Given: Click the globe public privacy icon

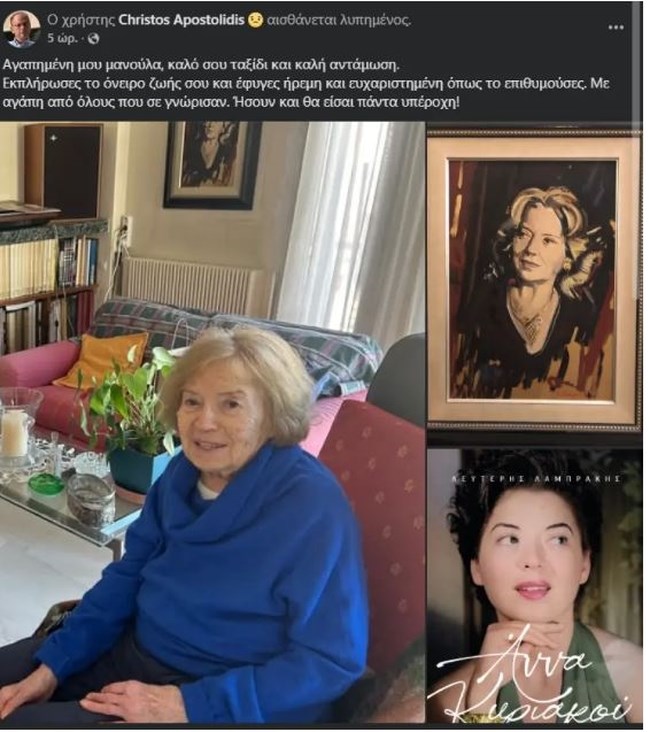Looking at the screenshot, I should (93, 39).
